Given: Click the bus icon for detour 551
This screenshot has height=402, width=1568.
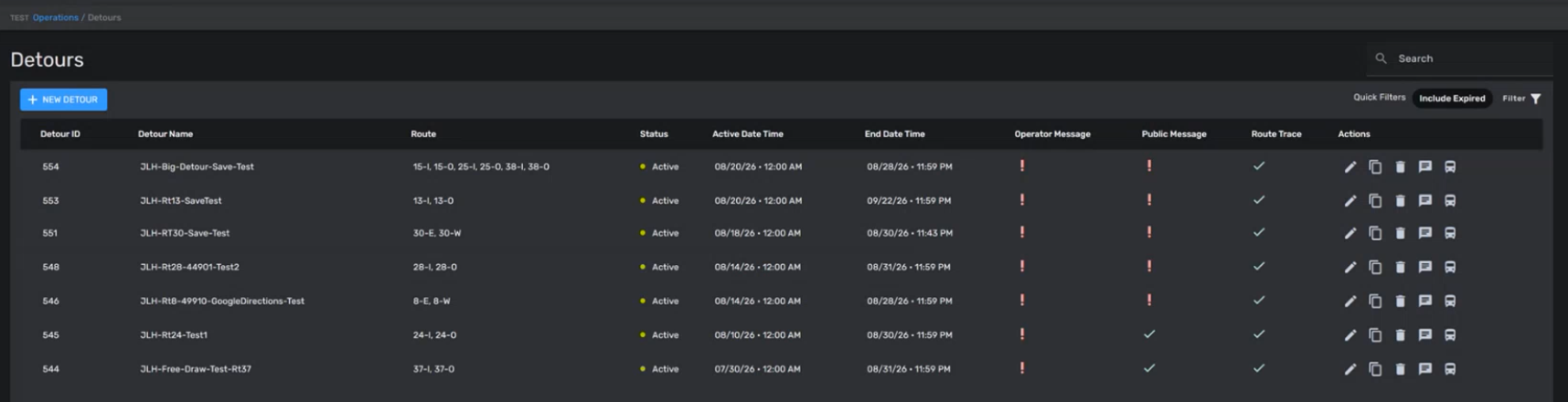Looking at the screenshot, I should [1450, 234].
